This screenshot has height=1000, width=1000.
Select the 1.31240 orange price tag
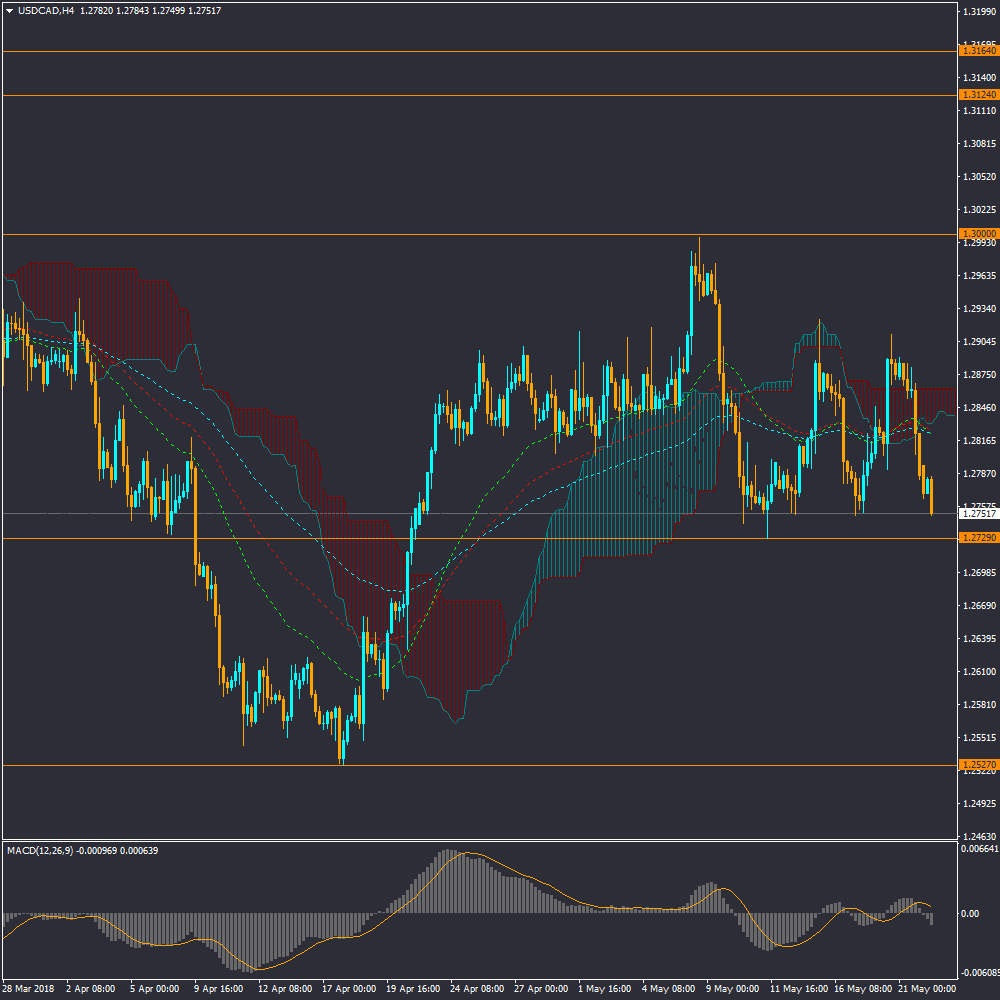(977, 95)
